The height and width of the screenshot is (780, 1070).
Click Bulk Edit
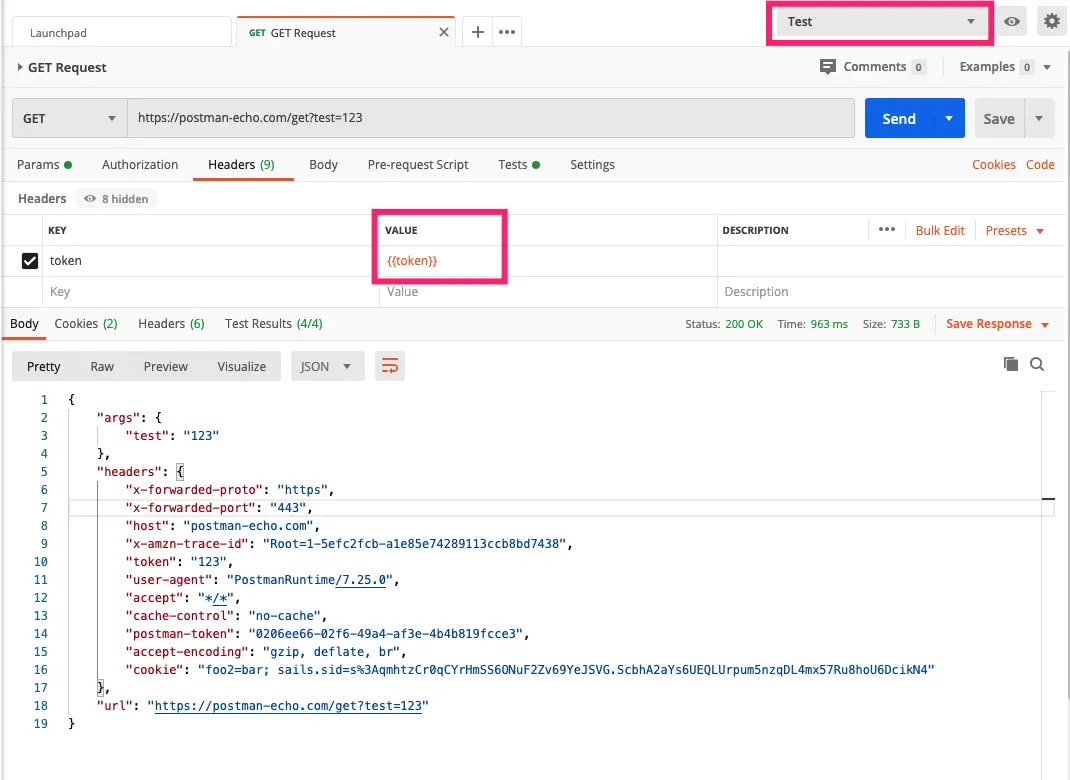(x=940, y=231)
